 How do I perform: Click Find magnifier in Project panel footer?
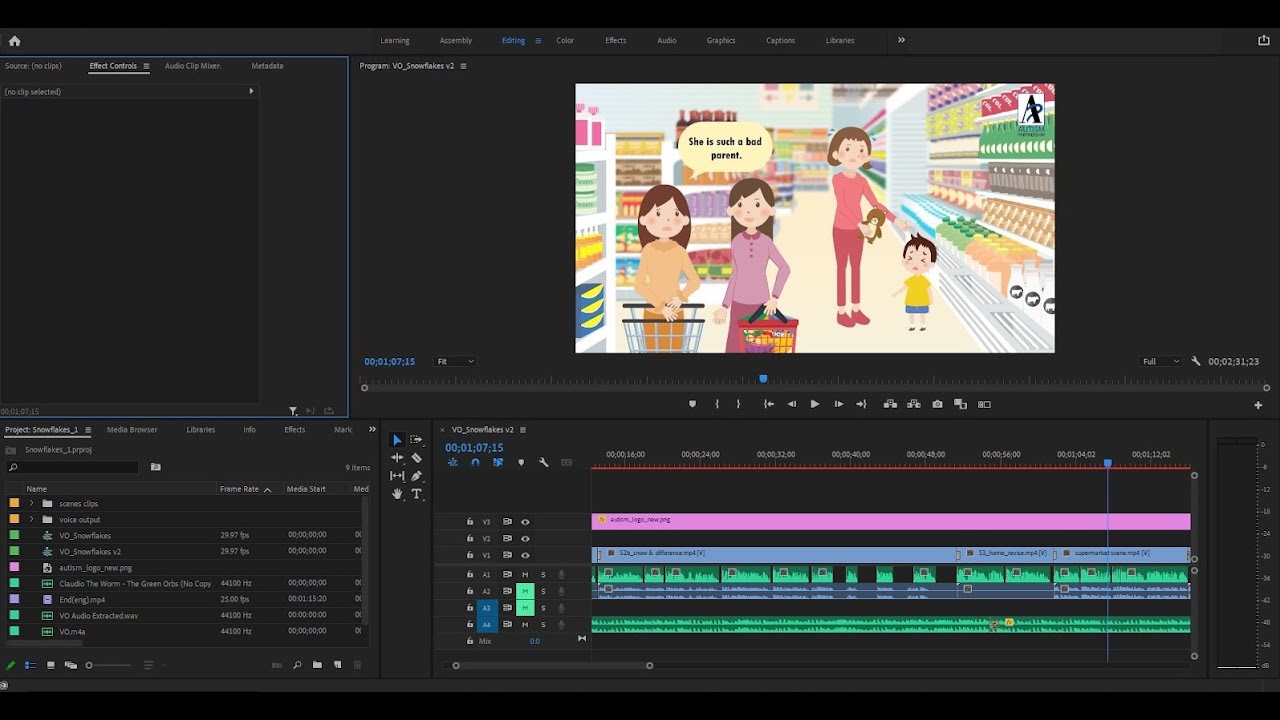coord(297,665)
